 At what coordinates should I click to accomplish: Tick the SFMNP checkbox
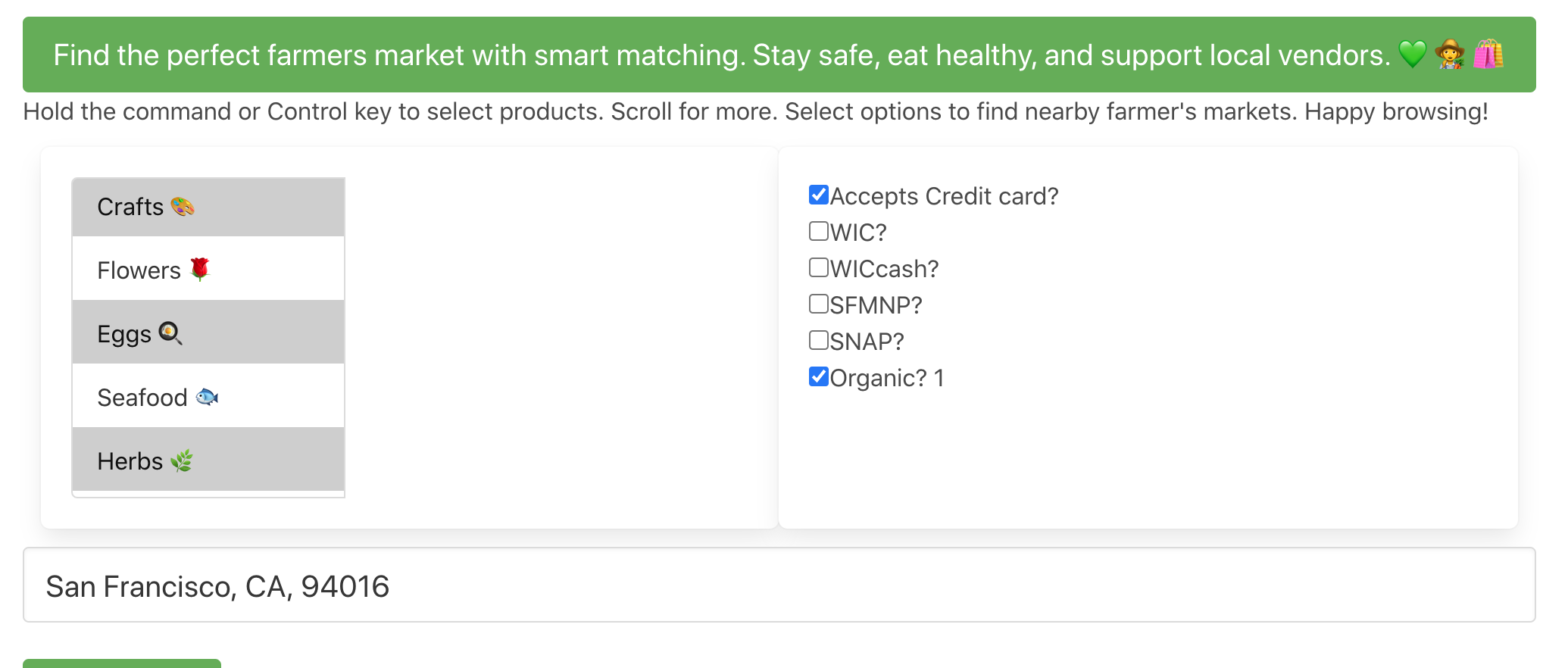tap(819, 304)
